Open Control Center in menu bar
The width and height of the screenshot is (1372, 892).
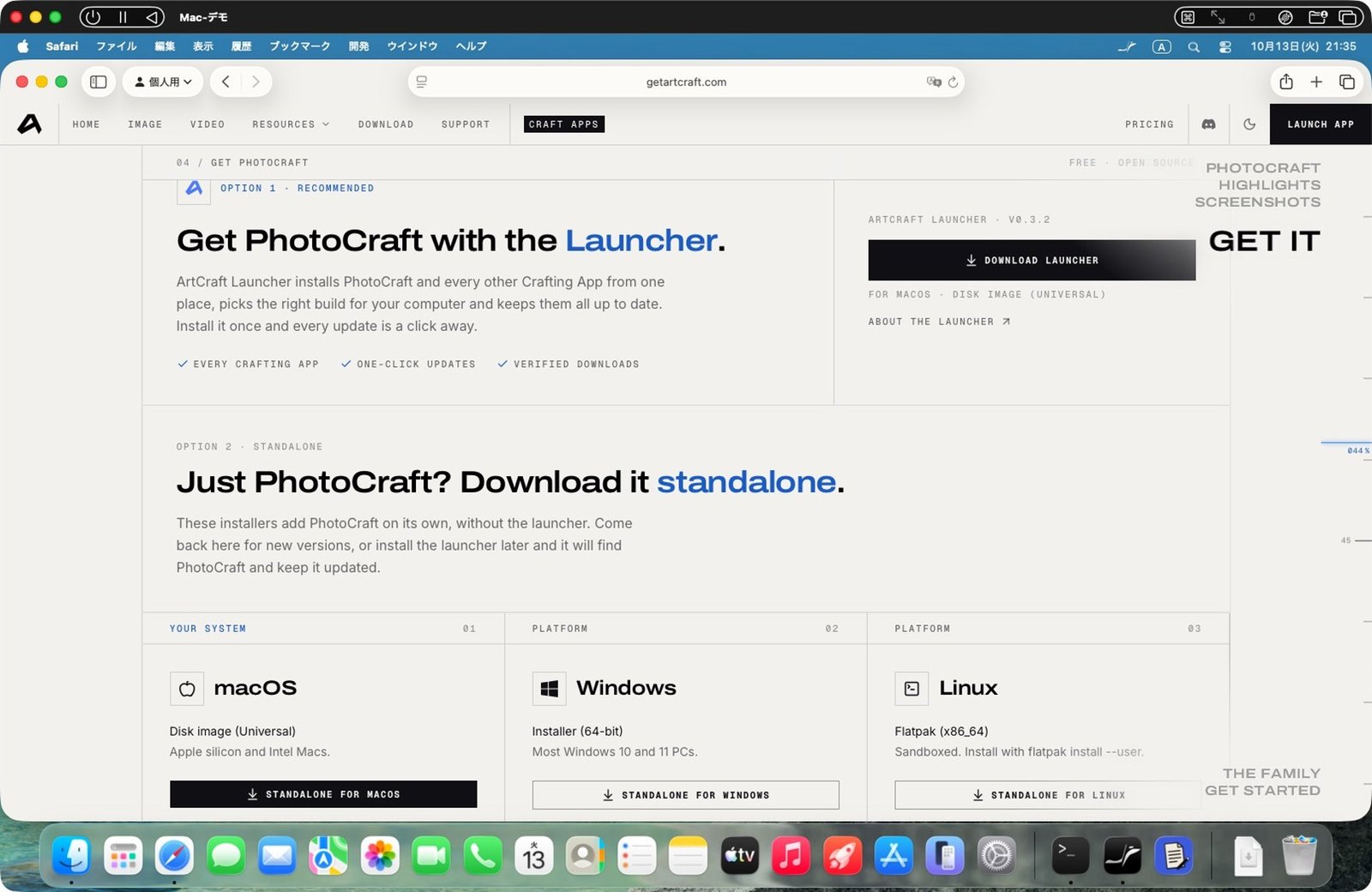pos(1225,46)
